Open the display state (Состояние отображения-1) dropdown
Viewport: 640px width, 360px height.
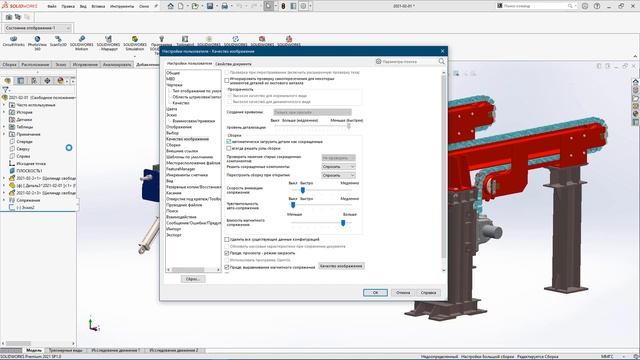(37, 28)
